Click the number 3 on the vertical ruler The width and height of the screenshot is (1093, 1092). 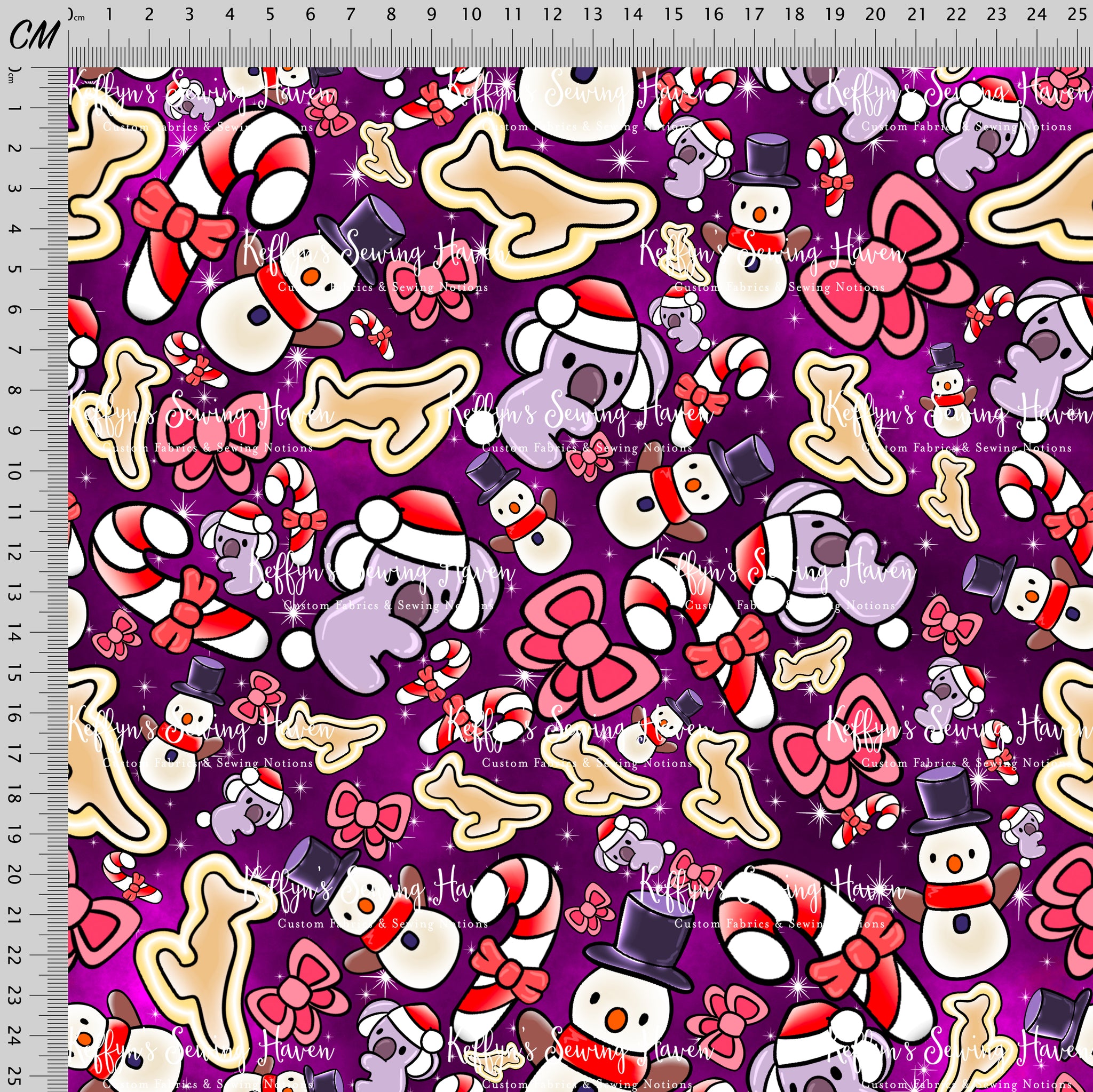[14, 188]
